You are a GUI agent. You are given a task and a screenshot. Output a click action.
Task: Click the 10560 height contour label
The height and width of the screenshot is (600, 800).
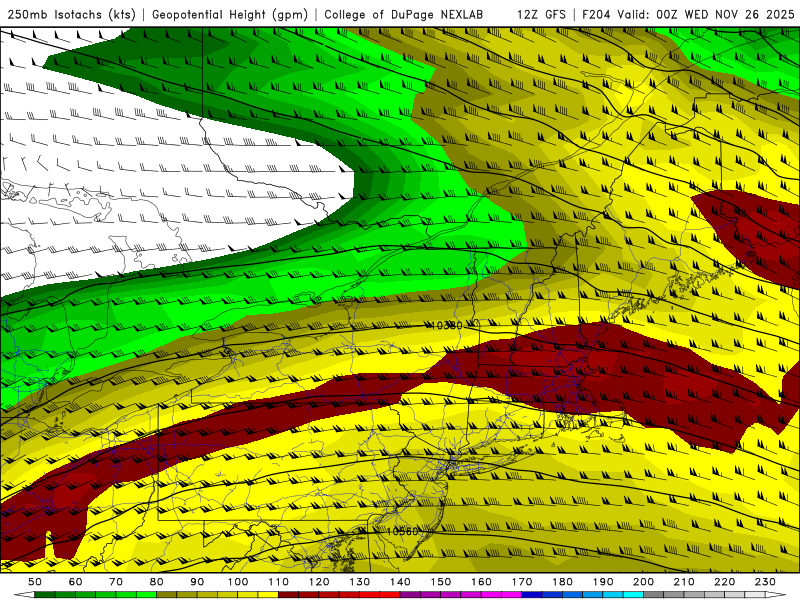(x=403, y=531)
